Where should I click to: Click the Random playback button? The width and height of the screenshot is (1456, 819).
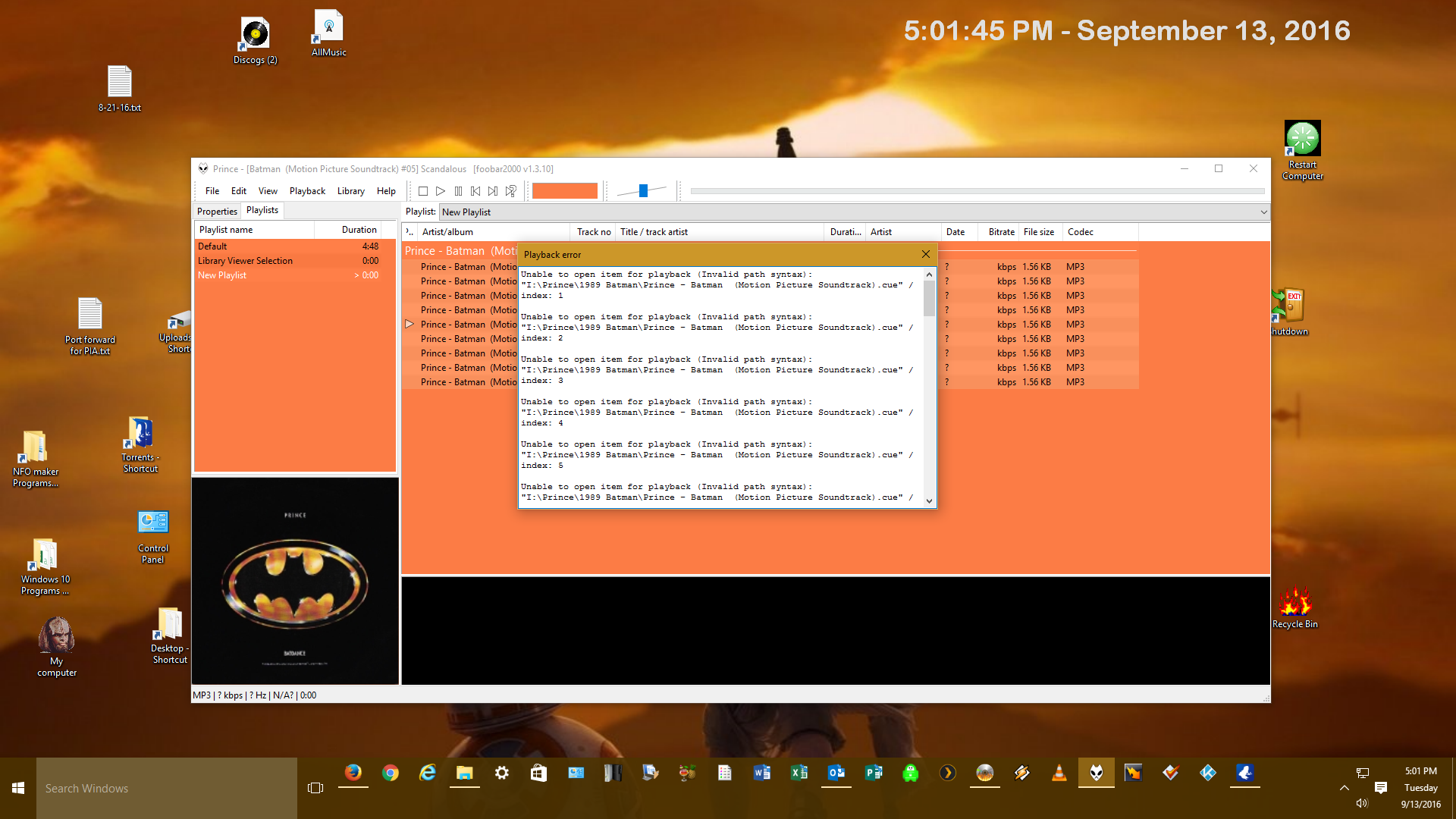(x=511, y=191)
